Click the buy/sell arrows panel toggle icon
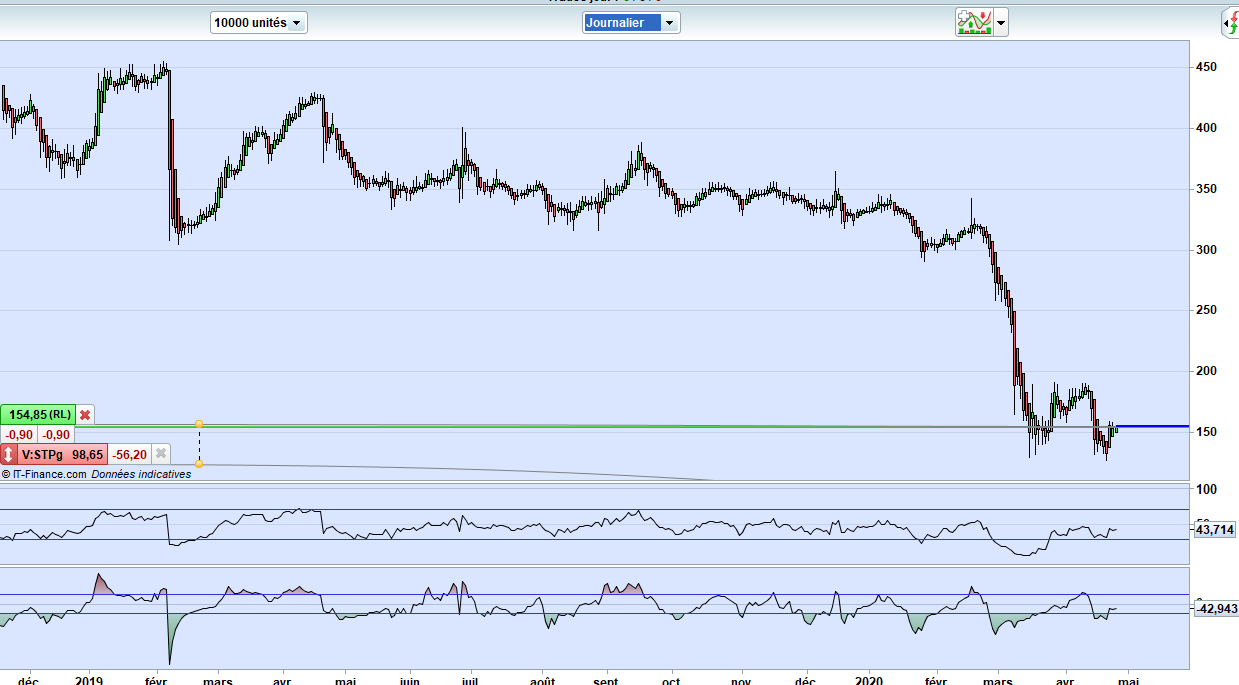The image size is (1239, 685). 1230,23
